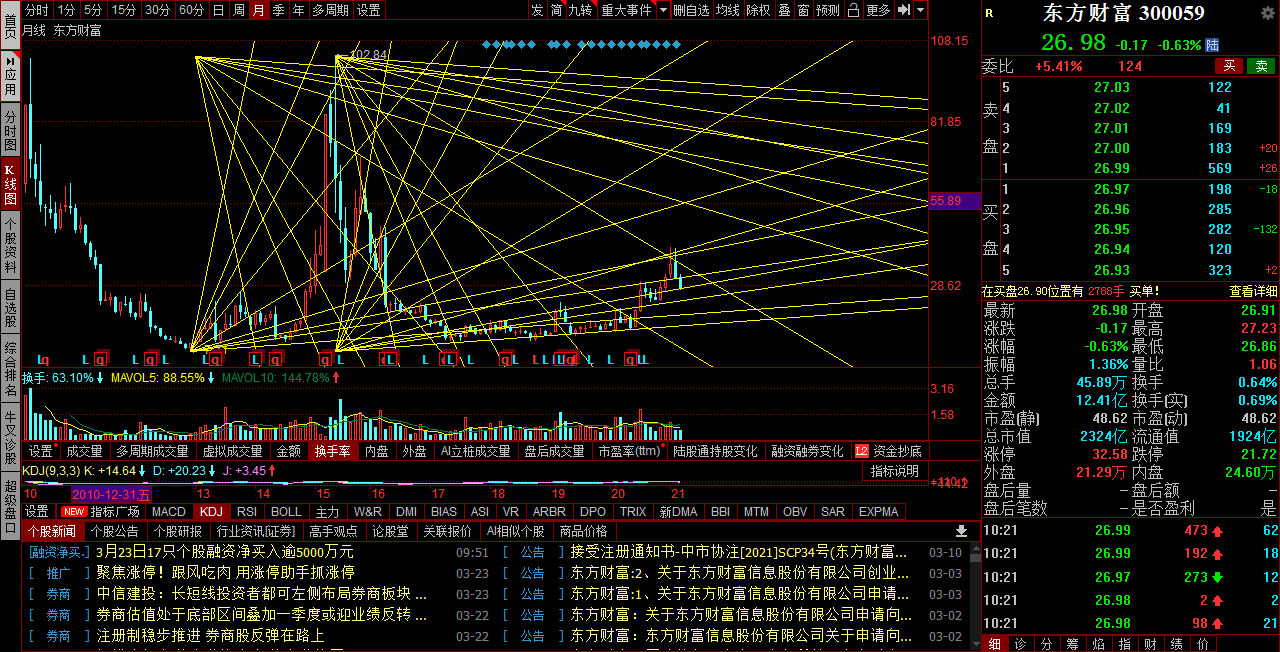Click 删自选 to remove from watchlist
Screen dimensions: 1280x652
coord(691,10)
